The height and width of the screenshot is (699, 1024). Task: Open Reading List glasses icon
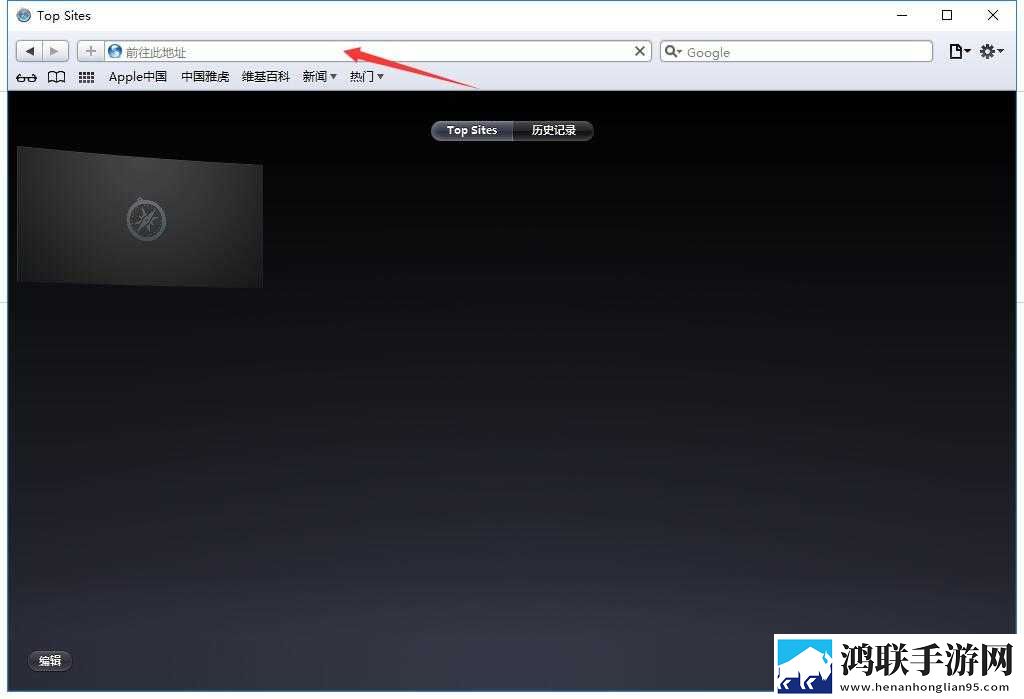tap(26, 78)
